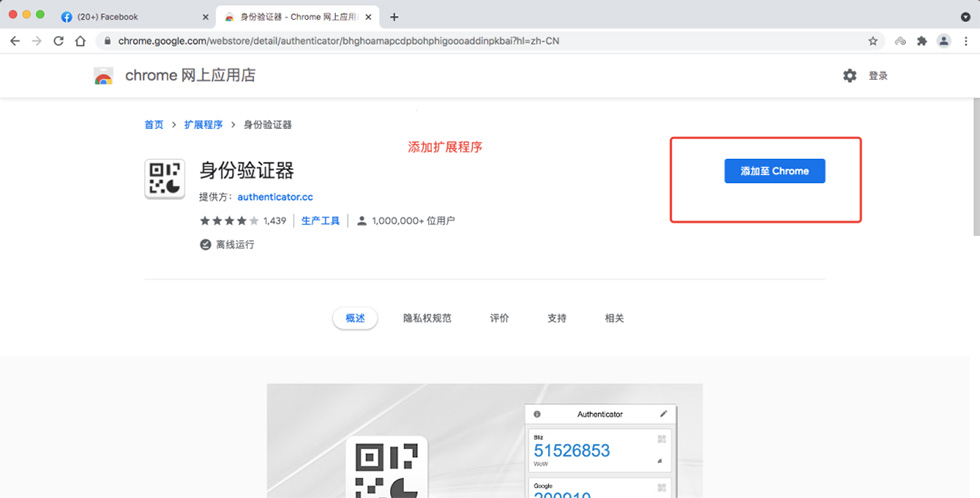Reload the page with refresh icon

click(58, 41)
